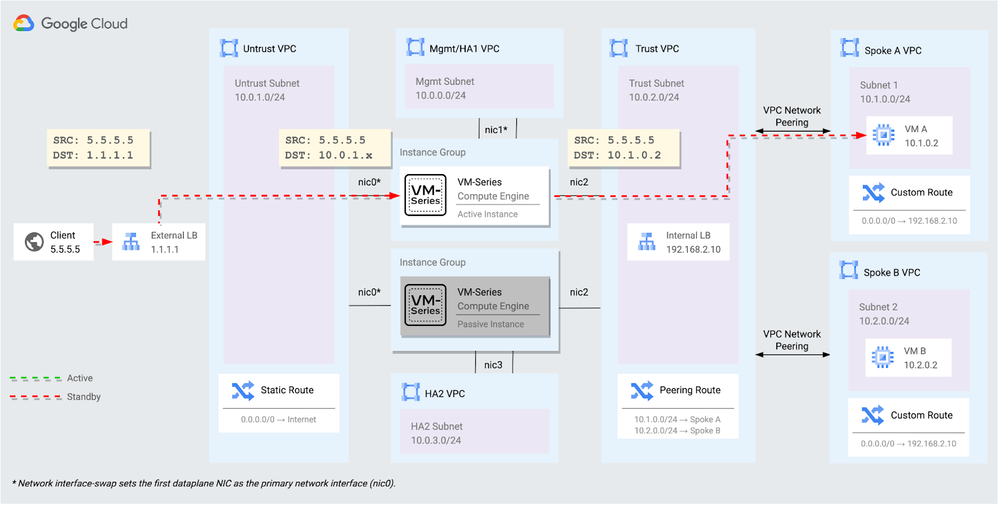Click the Static Route shuffle icon
This screenshot has height=505, width=999.
(x=243, y=390)
